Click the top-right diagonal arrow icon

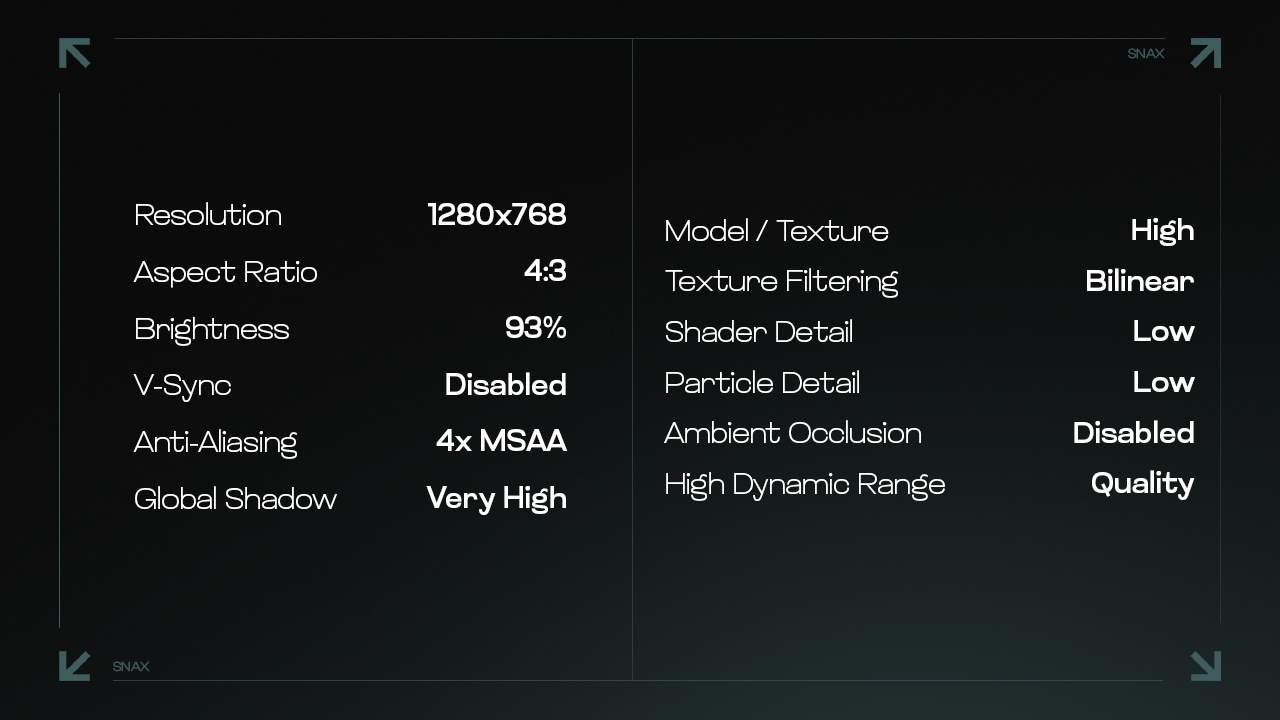click(x=1205, y=53)
